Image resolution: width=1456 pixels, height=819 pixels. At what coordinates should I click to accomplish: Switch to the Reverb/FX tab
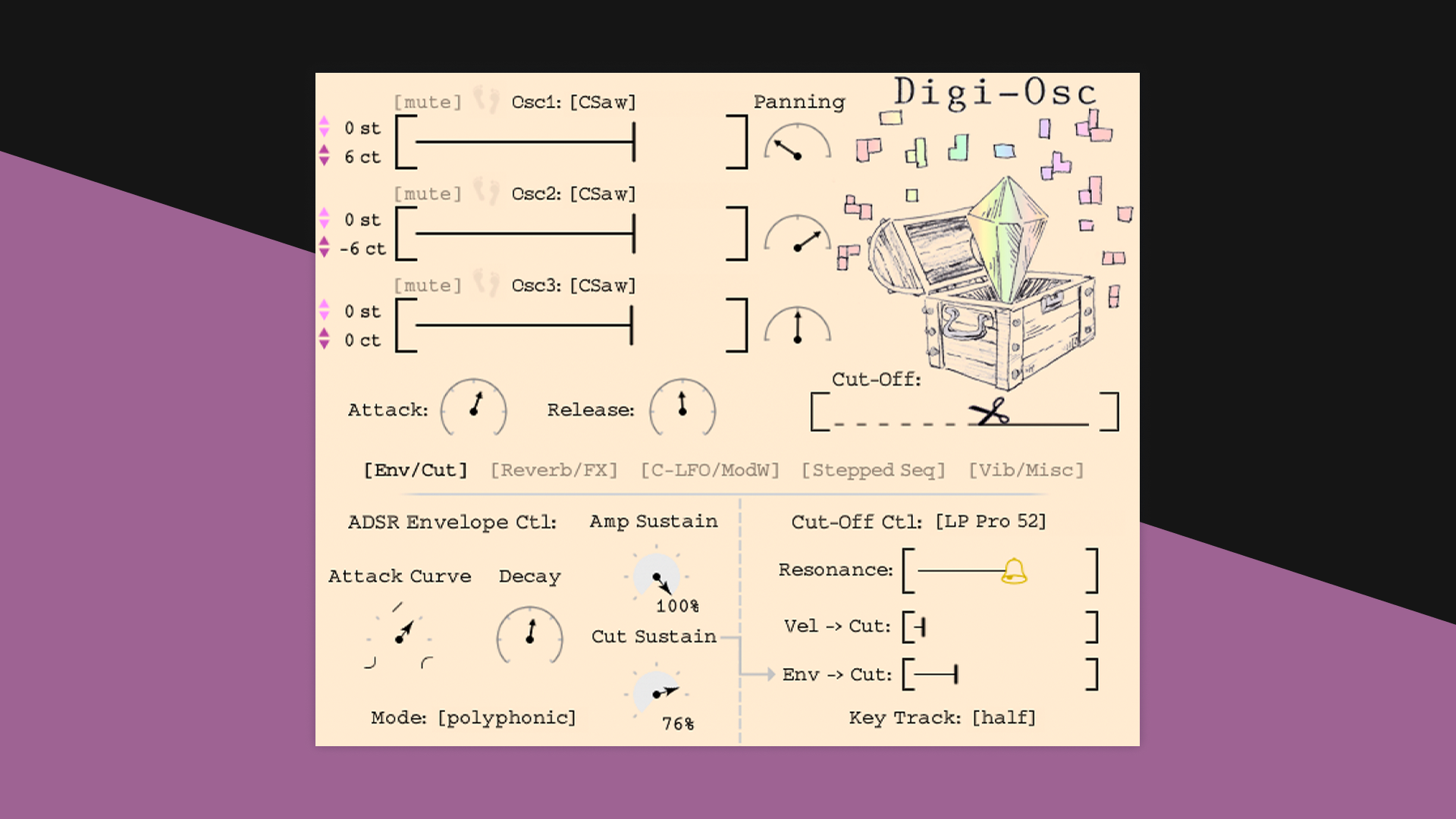[x=554, y=469]
